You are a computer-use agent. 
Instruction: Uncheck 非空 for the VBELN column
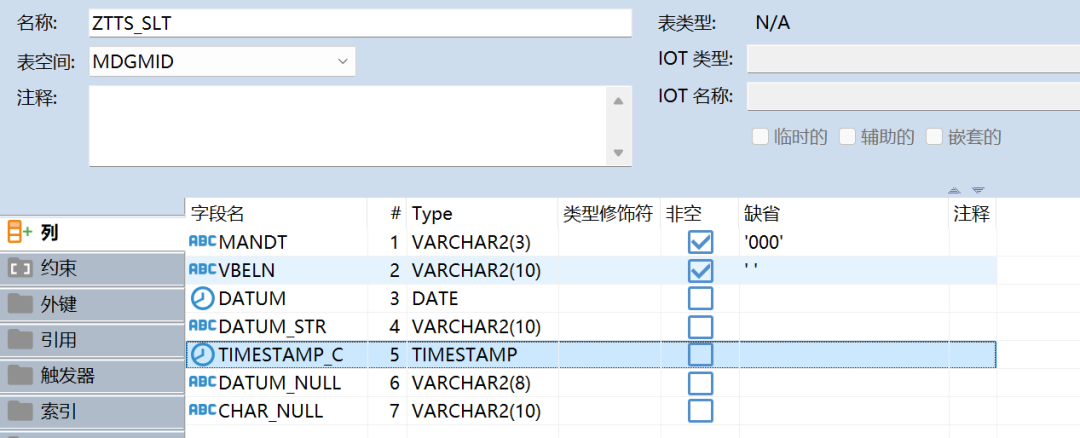pos(700,271)
